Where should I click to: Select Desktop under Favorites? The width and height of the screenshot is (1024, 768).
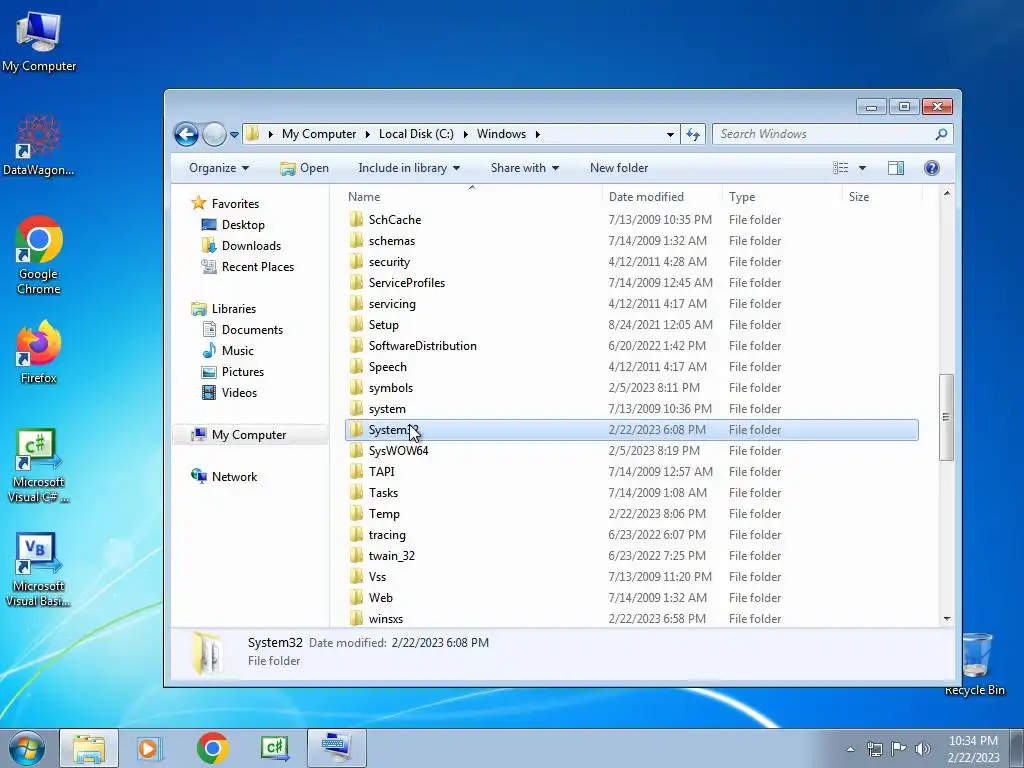[243, 225]
